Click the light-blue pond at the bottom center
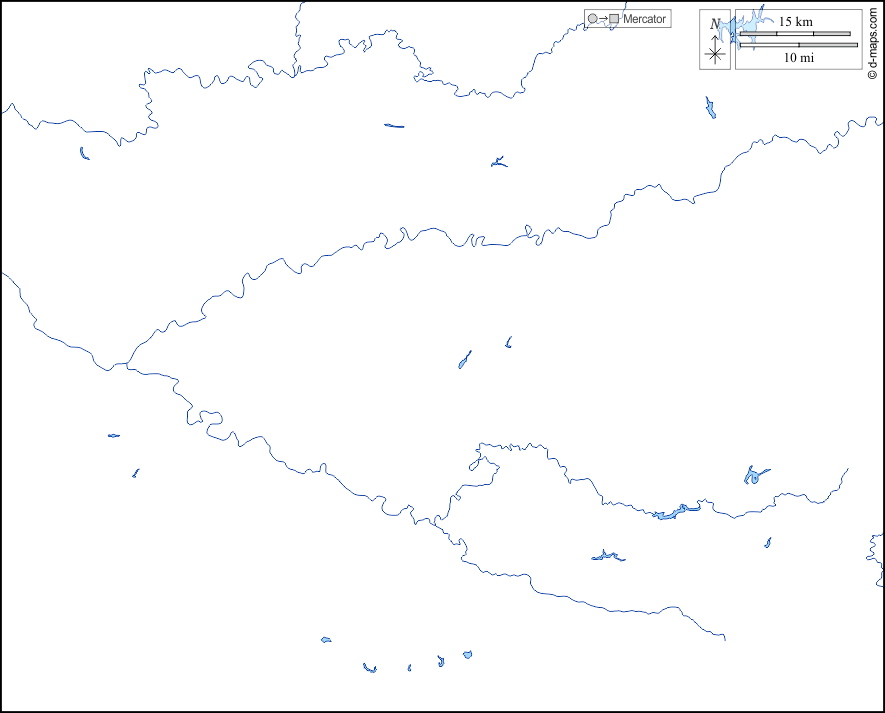The width and height of the screenshot is (885, 713). pos(467,655)
